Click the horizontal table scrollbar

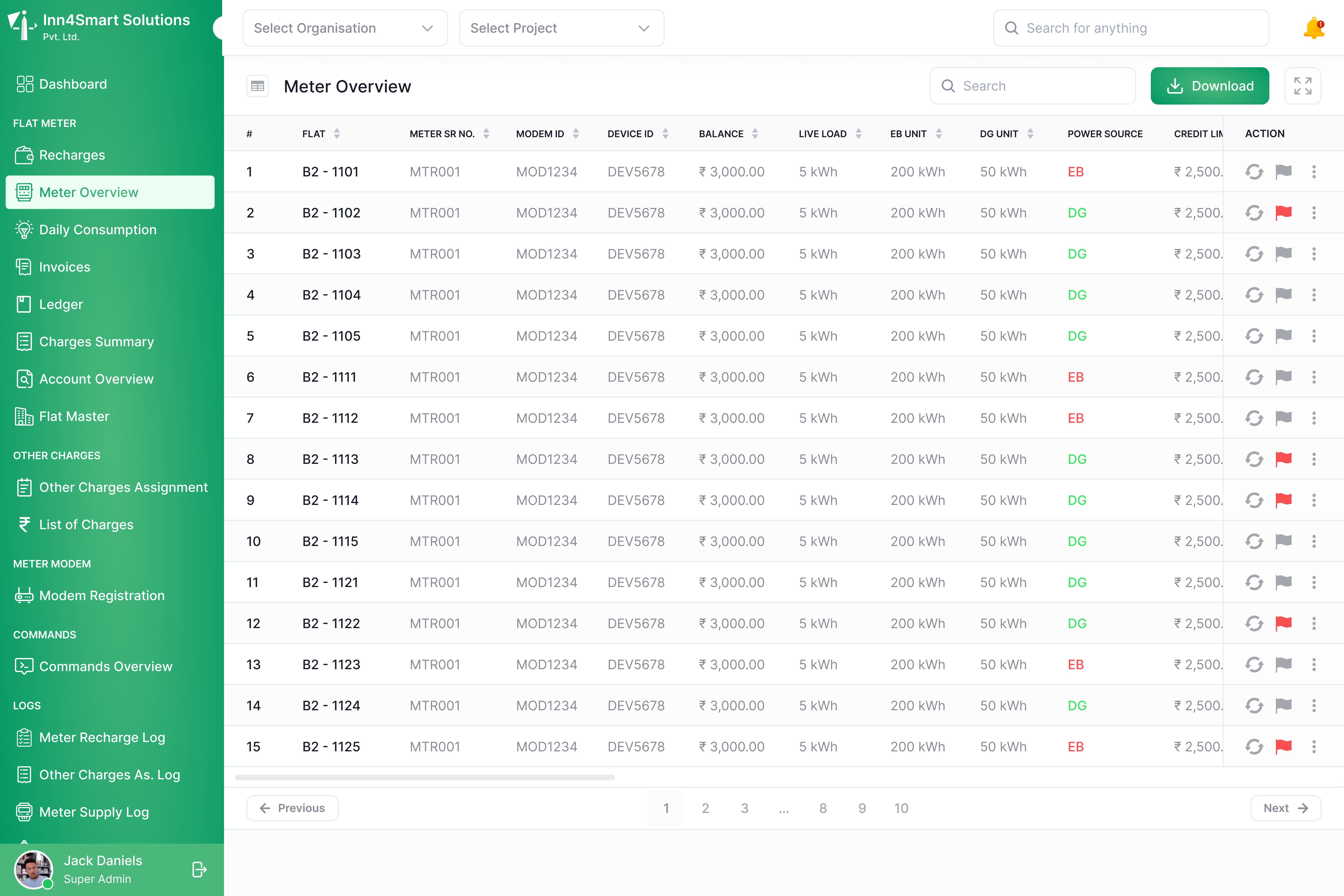[x=425, y=777]
